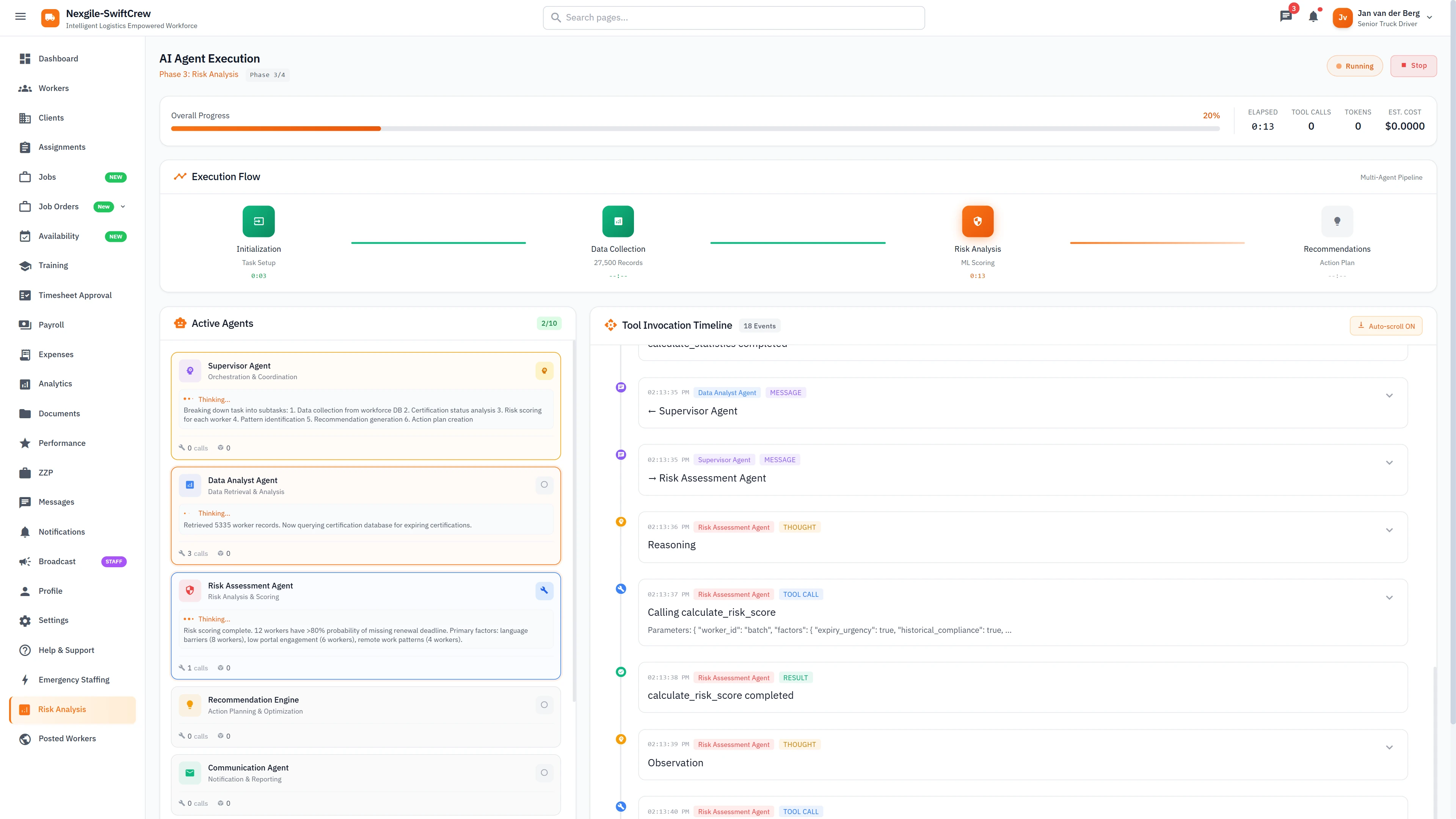Viewport: 1456px width, 819px height.
Task: Toggle the lightbulb indicator on Supervisor Agent card
Action: tap(544, 371)
